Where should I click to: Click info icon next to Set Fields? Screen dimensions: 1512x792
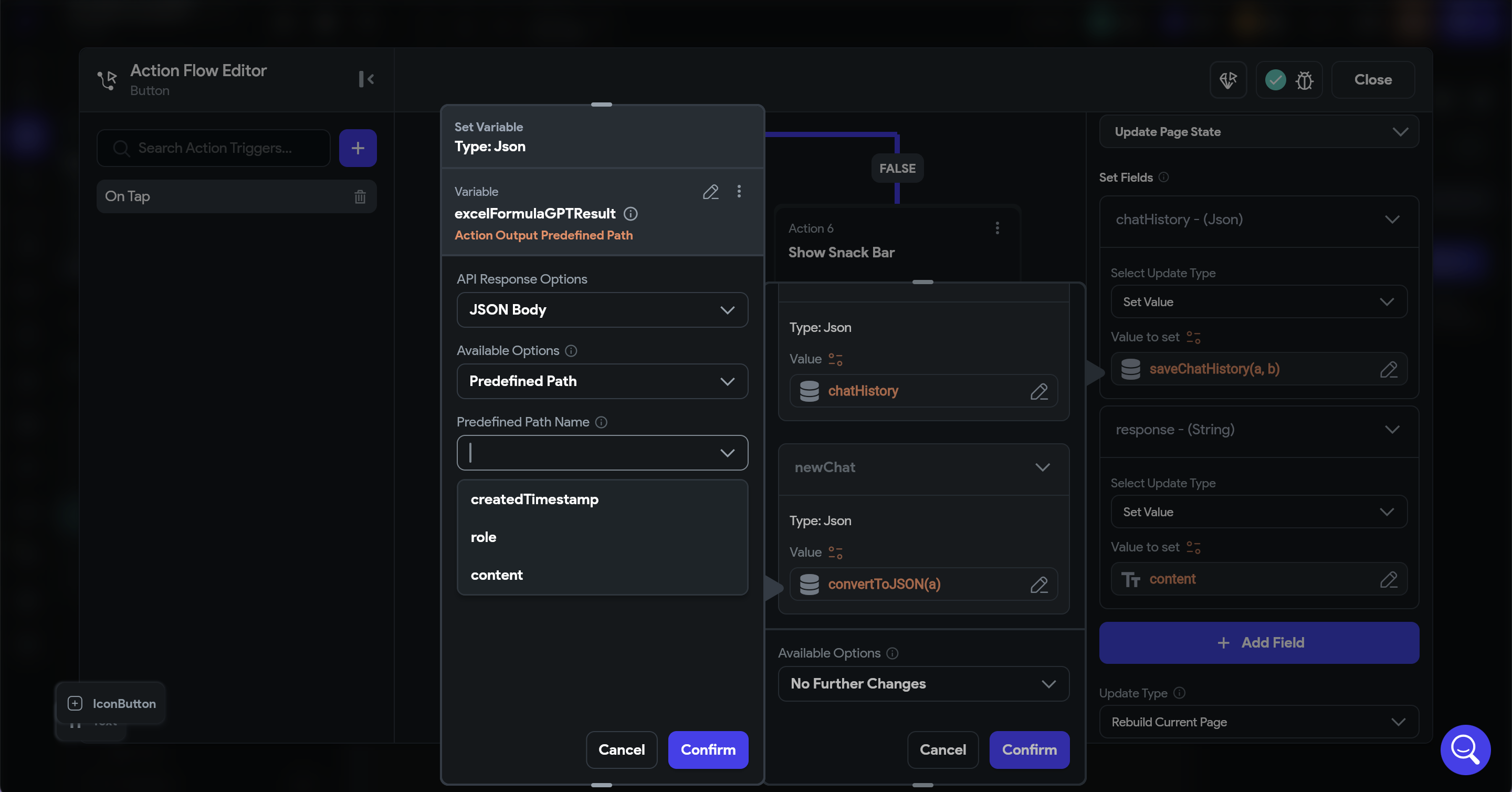1163,178
